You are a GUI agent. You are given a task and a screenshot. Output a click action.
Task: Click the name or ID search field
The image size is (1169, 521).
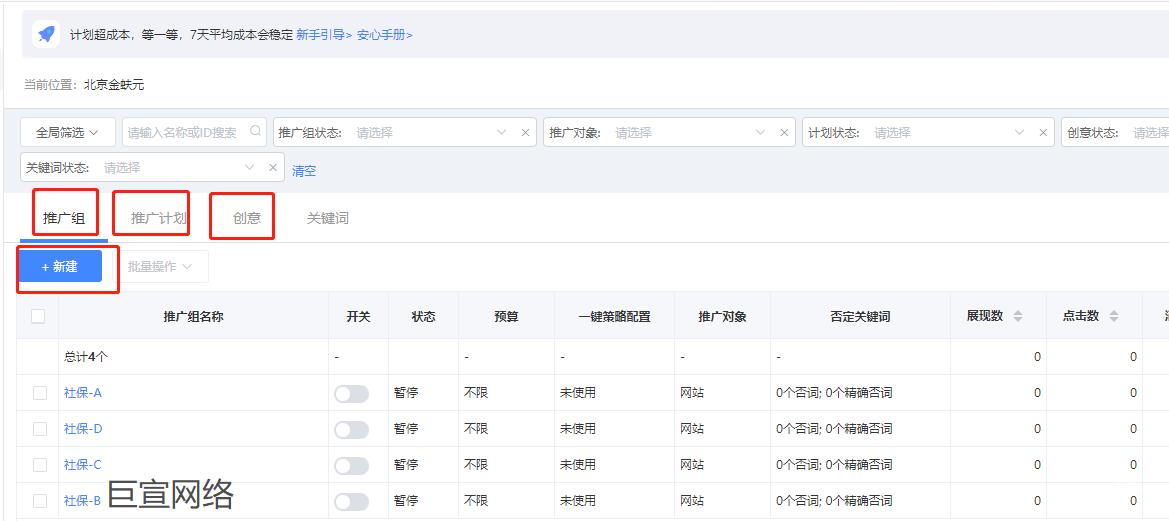click(185, 132)
